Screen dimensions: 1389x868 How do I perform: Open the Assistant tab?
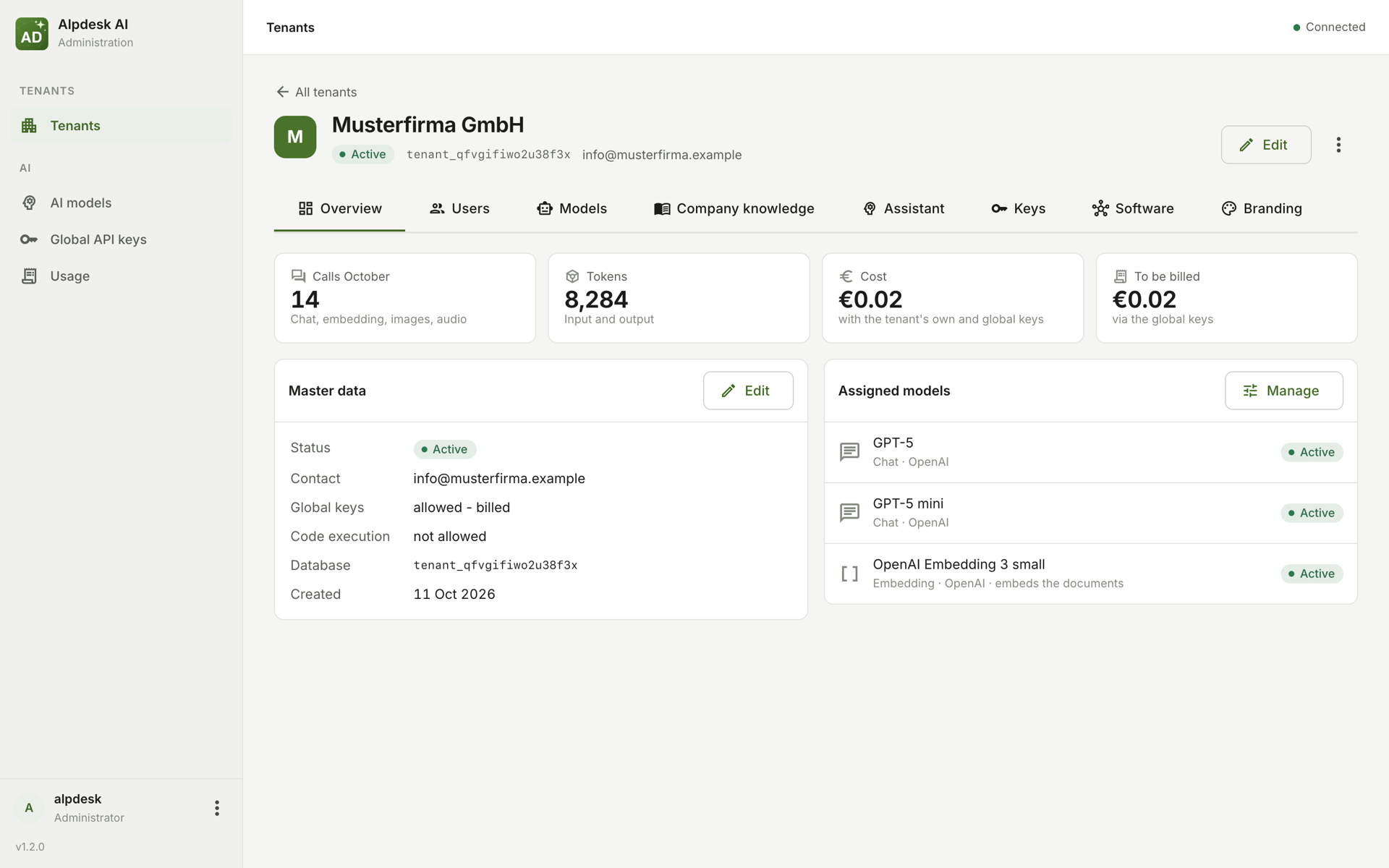pyautogui.click(x=904, y=209)
